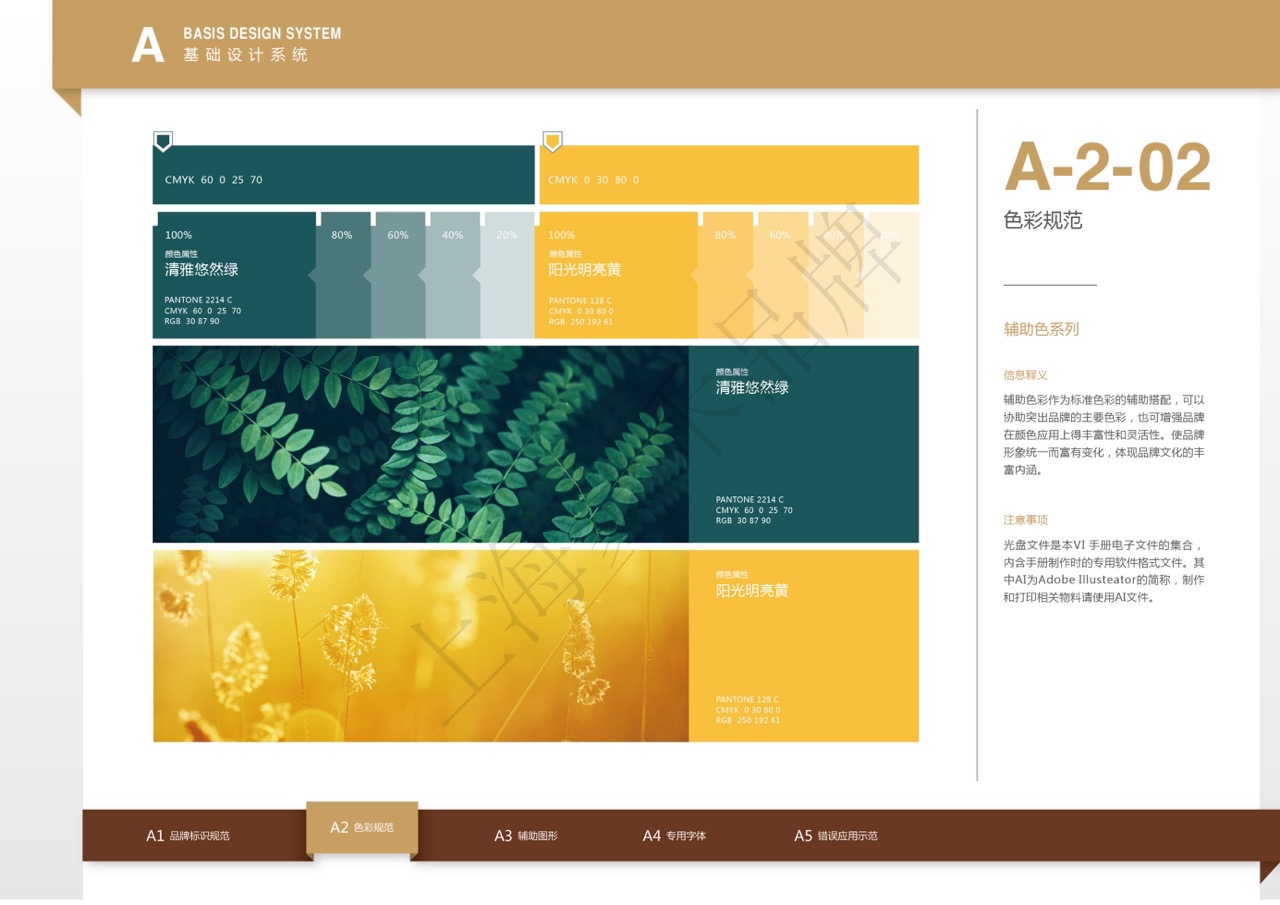
Task: Select the yellow CMYK 0 30 80 0 bar
Action: 728,176
